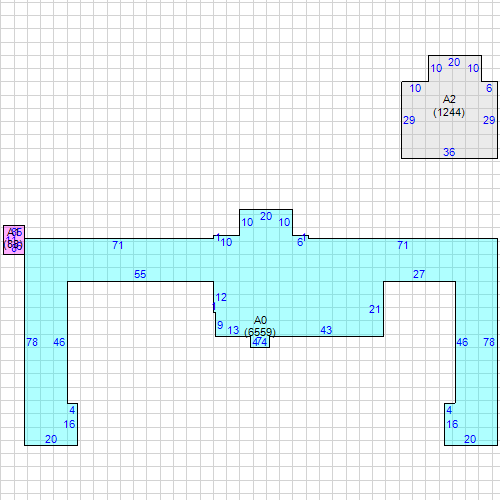
Task: Click the 43 dimension label in A0
Action: tap(326, 330)
